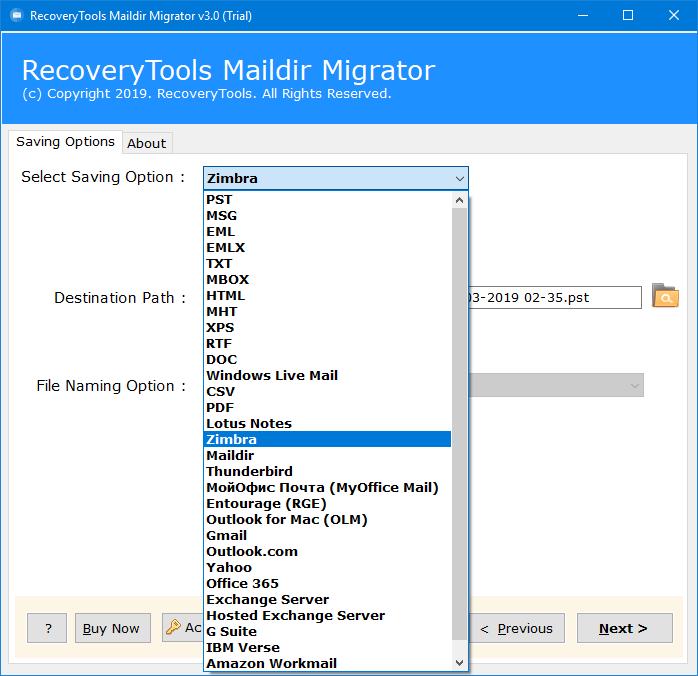Image resolution: width=698 pixels, height=676 pixels.
Task: Pick G Suite from list
Action: click(x=327, y=631)
